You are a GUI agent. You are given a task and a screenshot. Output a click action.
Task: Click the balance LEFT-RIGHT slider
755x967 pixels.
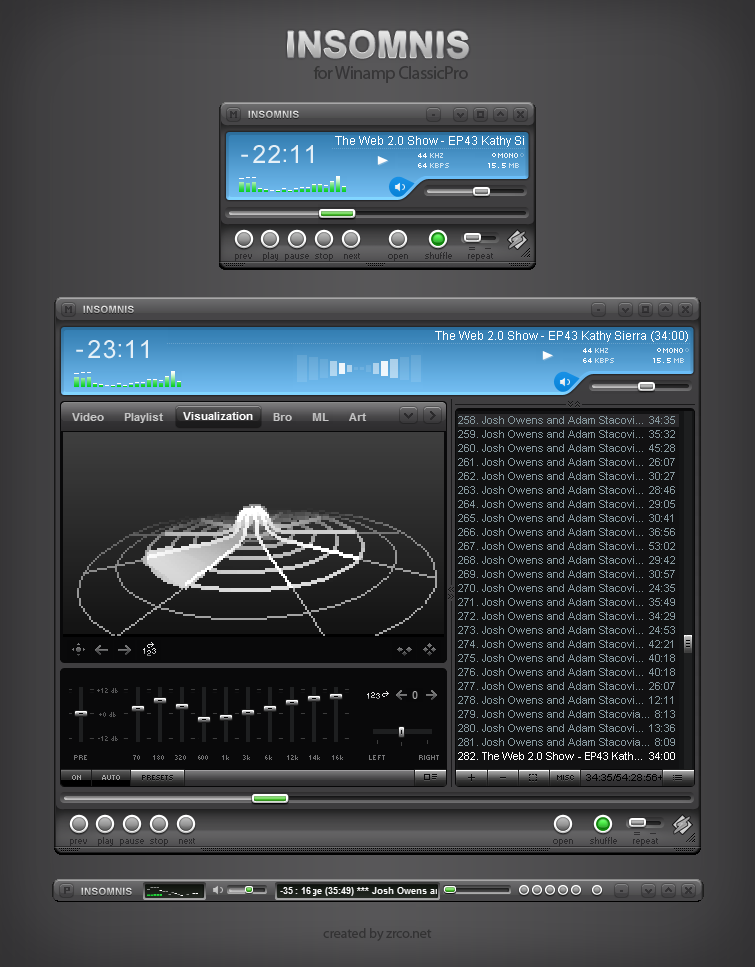point(402,732)
